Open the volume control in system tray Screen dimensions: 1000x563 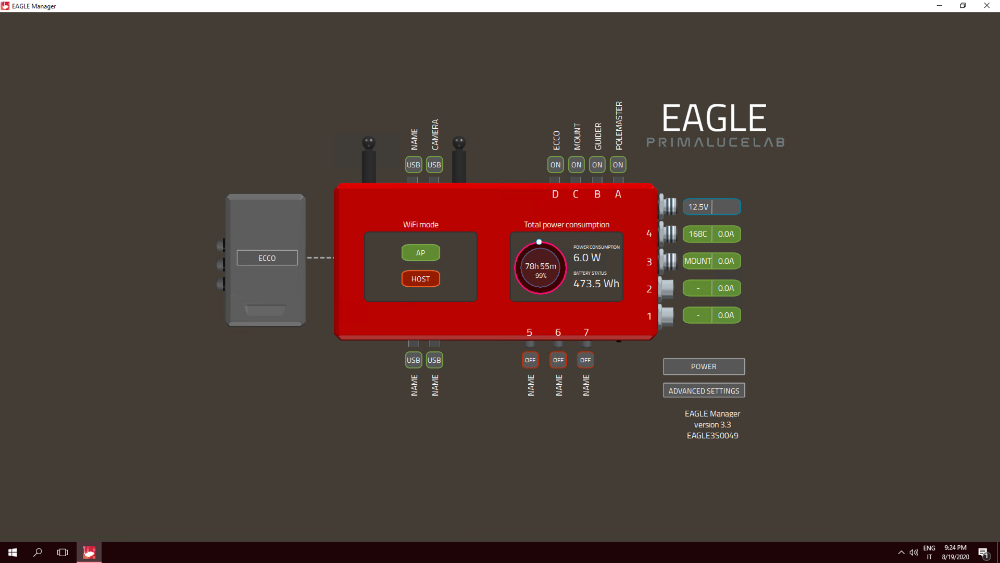914,553
